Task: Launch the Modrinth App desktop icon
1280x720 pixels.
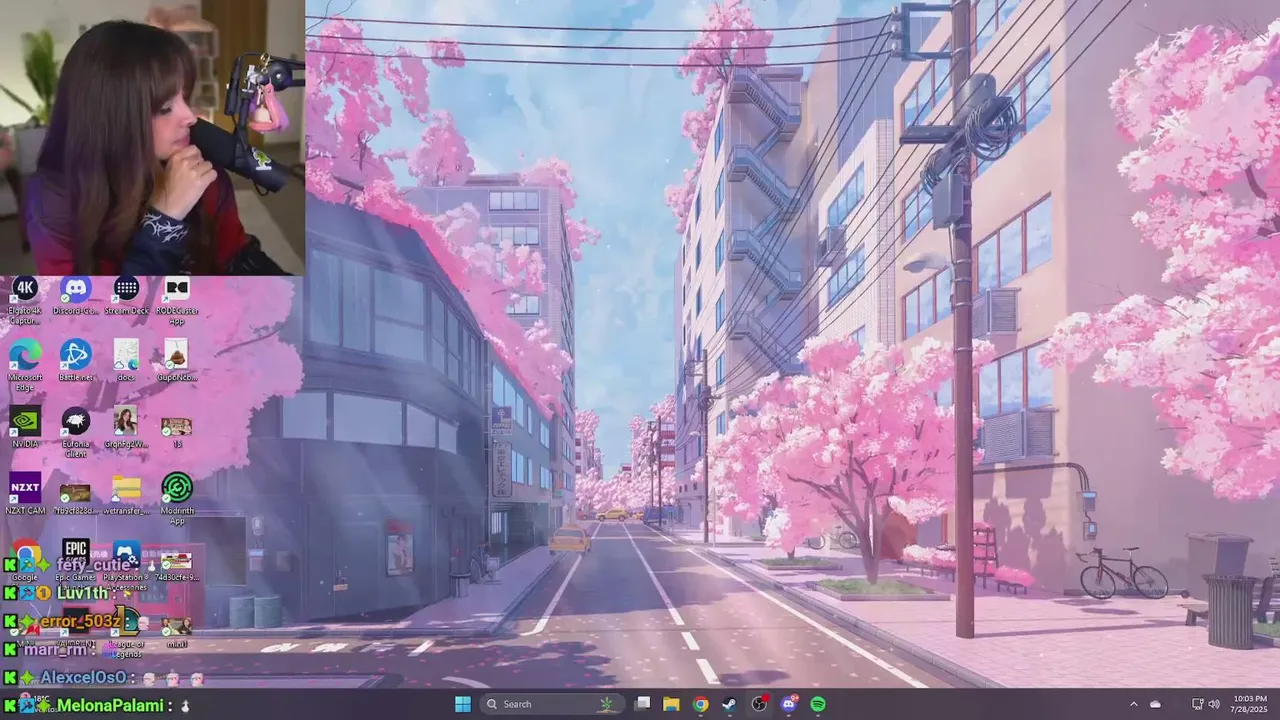Action: point(177,498)
